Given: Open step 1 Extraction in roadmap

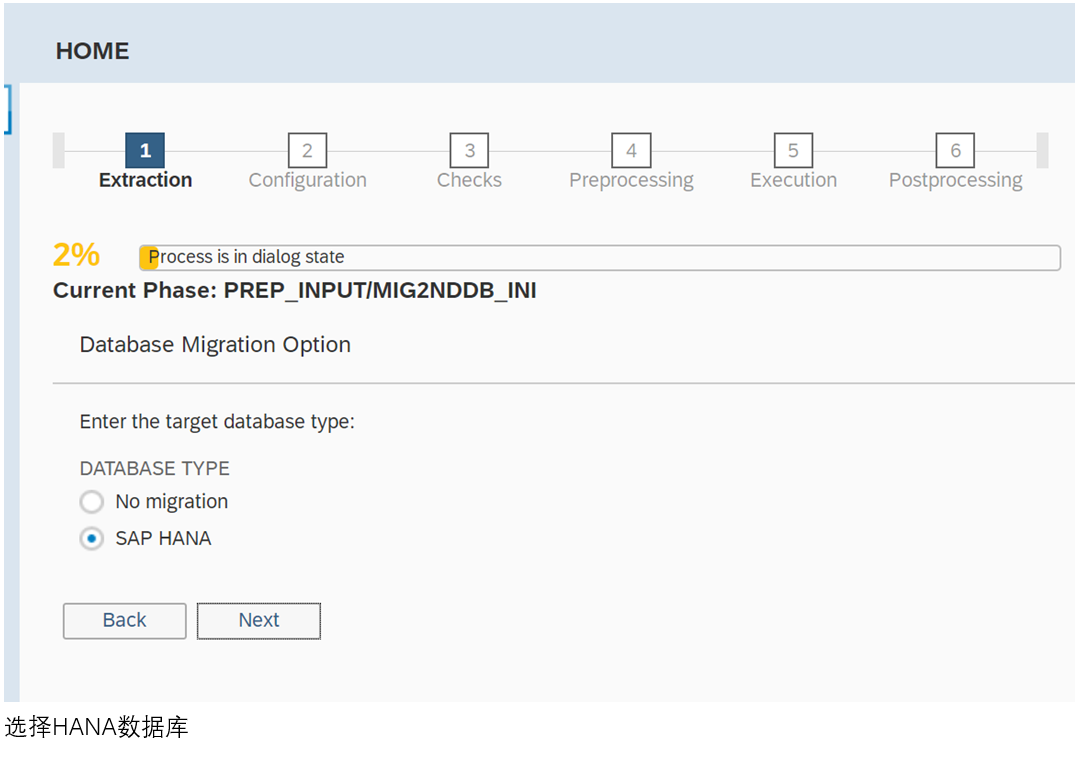Looking at the screenshot, I should tap(145, 151).
